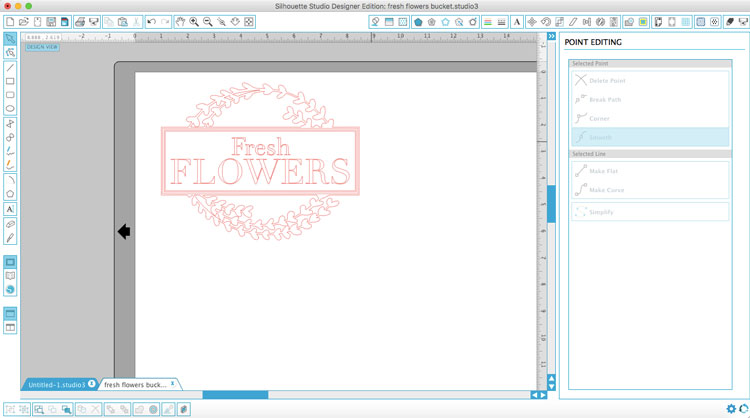Select the Fresh FLOWERS wreath design

[260, 161]
